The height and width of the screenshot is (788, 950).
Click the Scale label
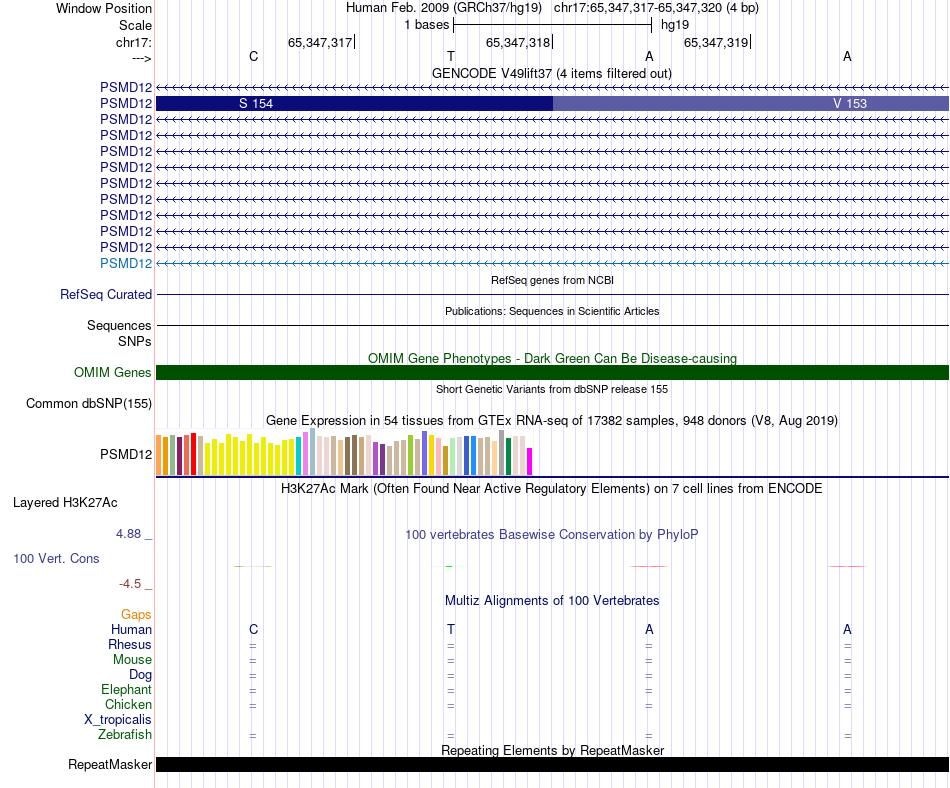tap(135, 25)
